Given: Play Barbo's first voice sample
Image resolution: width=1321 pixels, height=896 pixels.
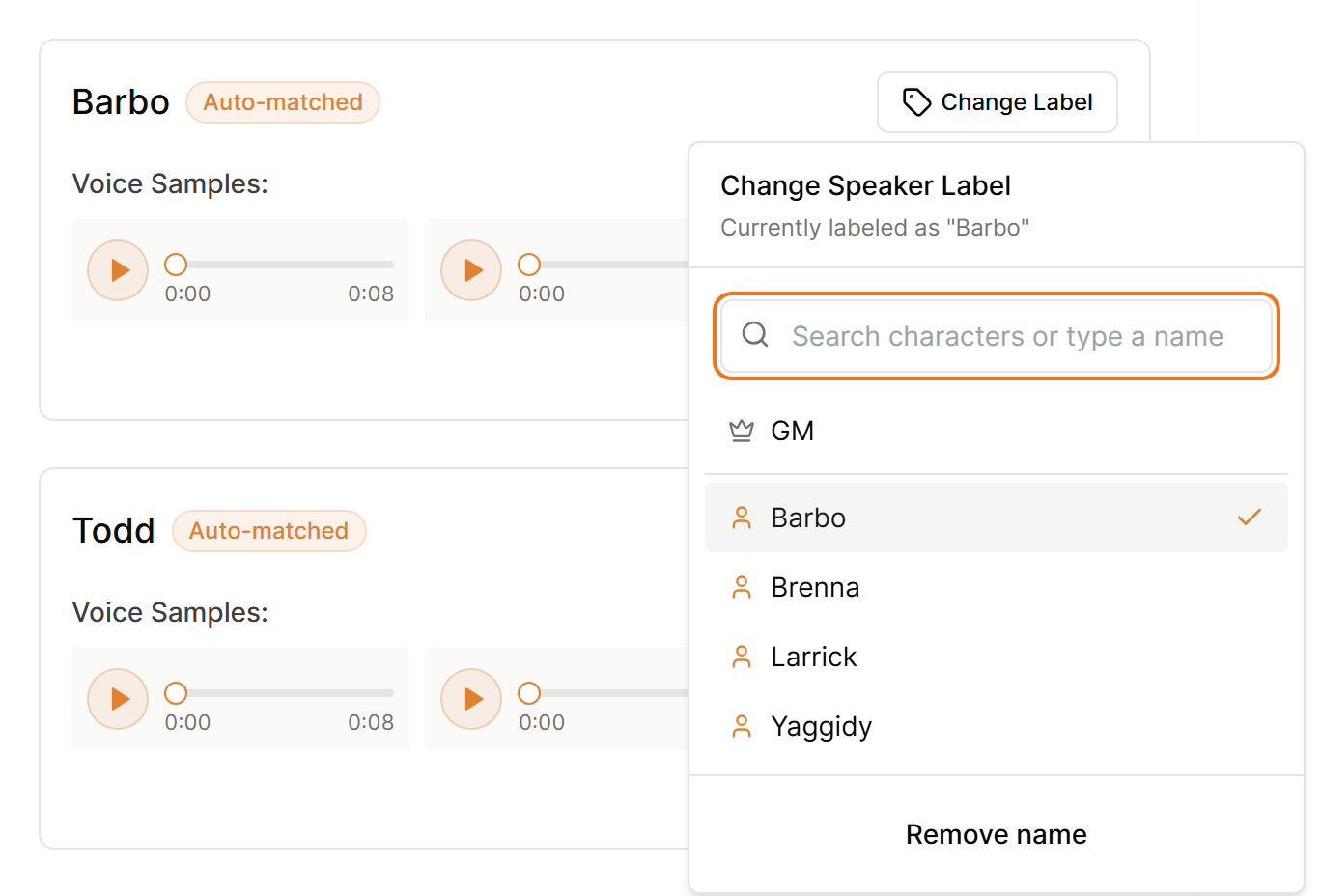Looking at the screenshot, I should [118, 270].
